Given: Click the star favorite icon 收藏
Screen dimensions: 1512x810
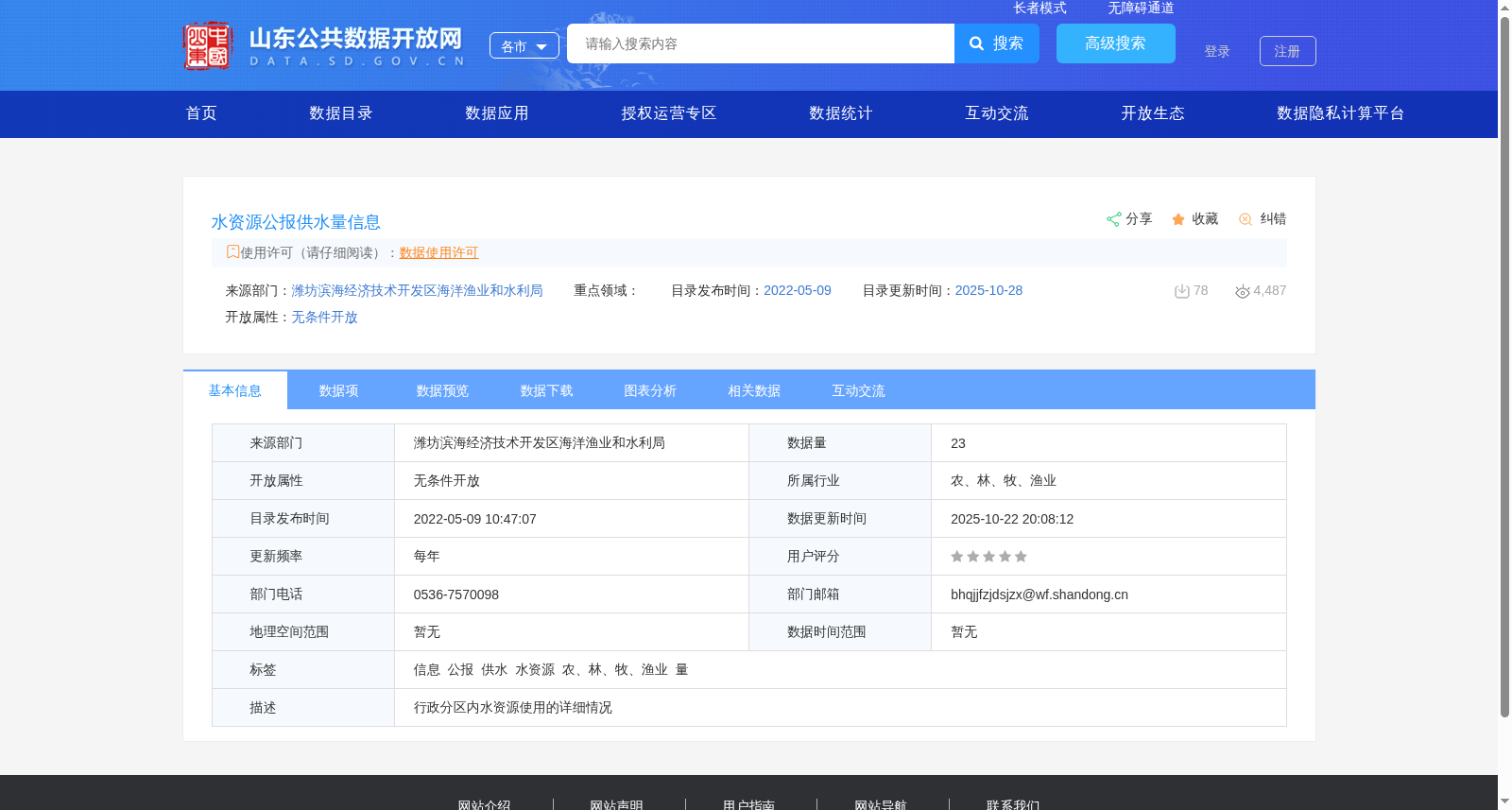Looking at the screenshot, I should tap(1178, 219).
